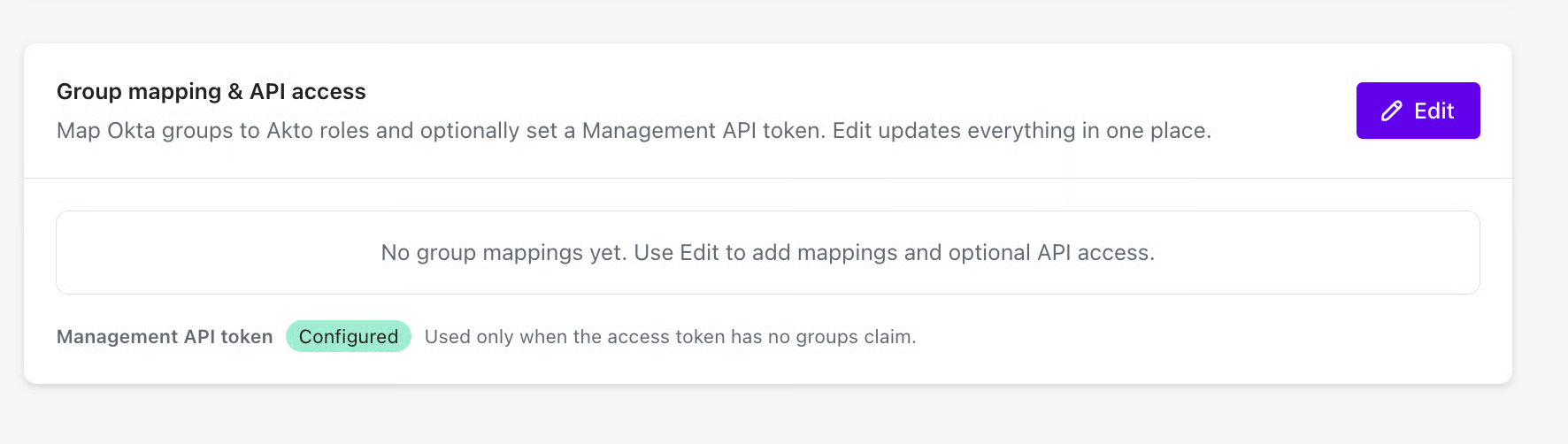1568x444 pixels.
Task: Click 'optional API access' in empty state box
Action: coord(1050,253)
